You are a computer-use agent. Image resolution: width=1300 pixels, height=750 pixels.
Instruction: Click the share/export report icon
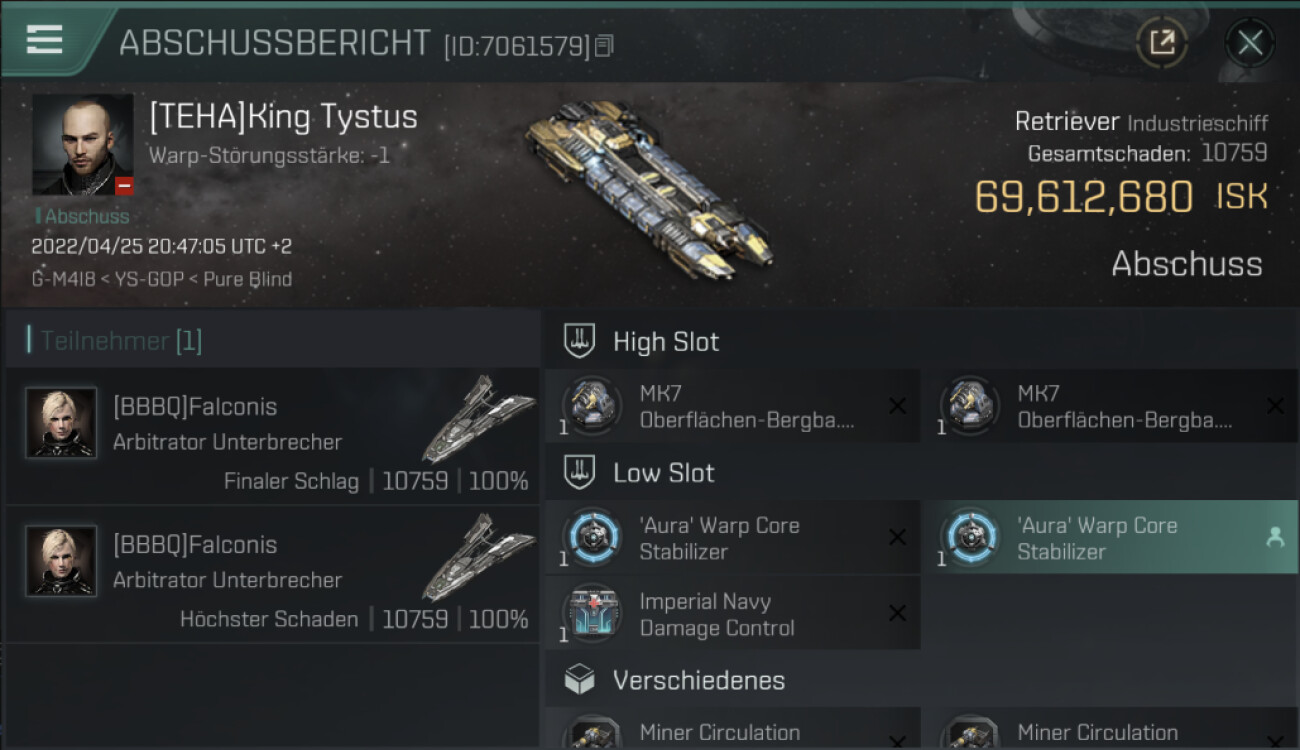click(1161, 42)
